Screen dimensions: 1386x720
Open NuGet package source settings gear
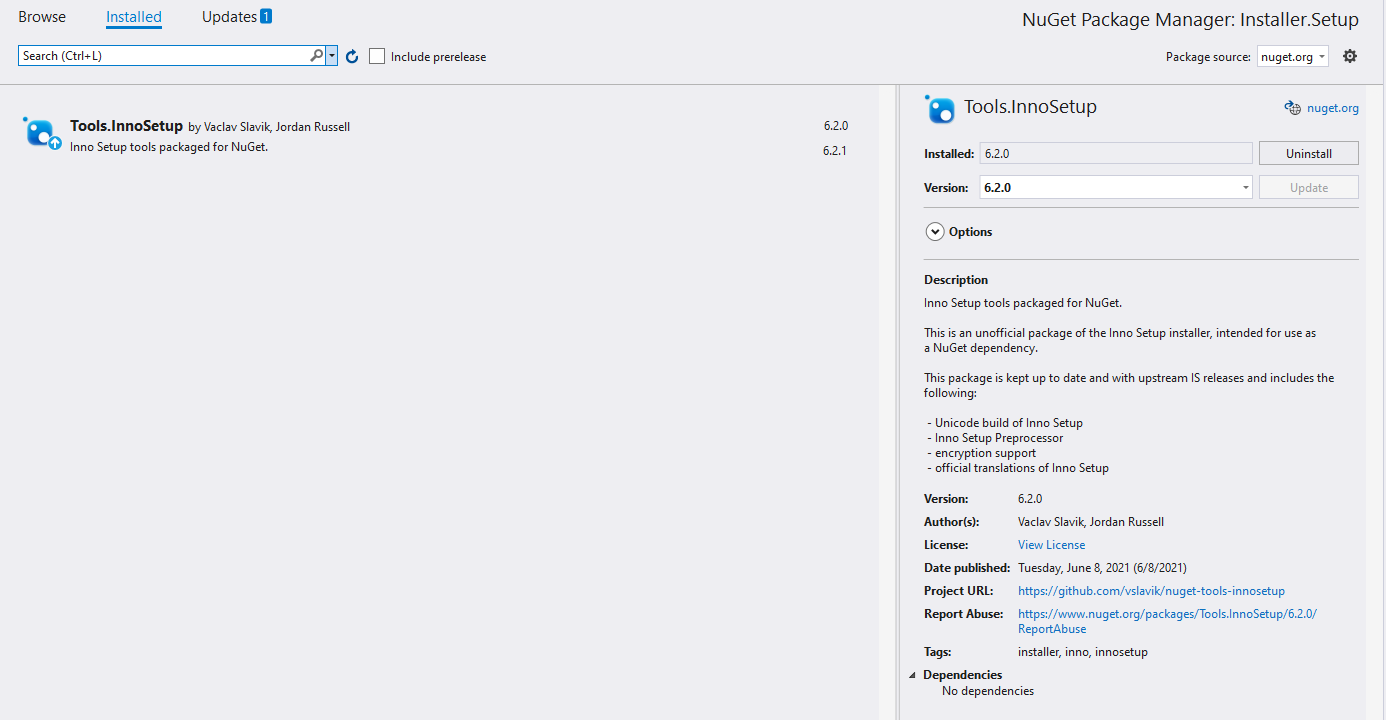pos(1350,56)
